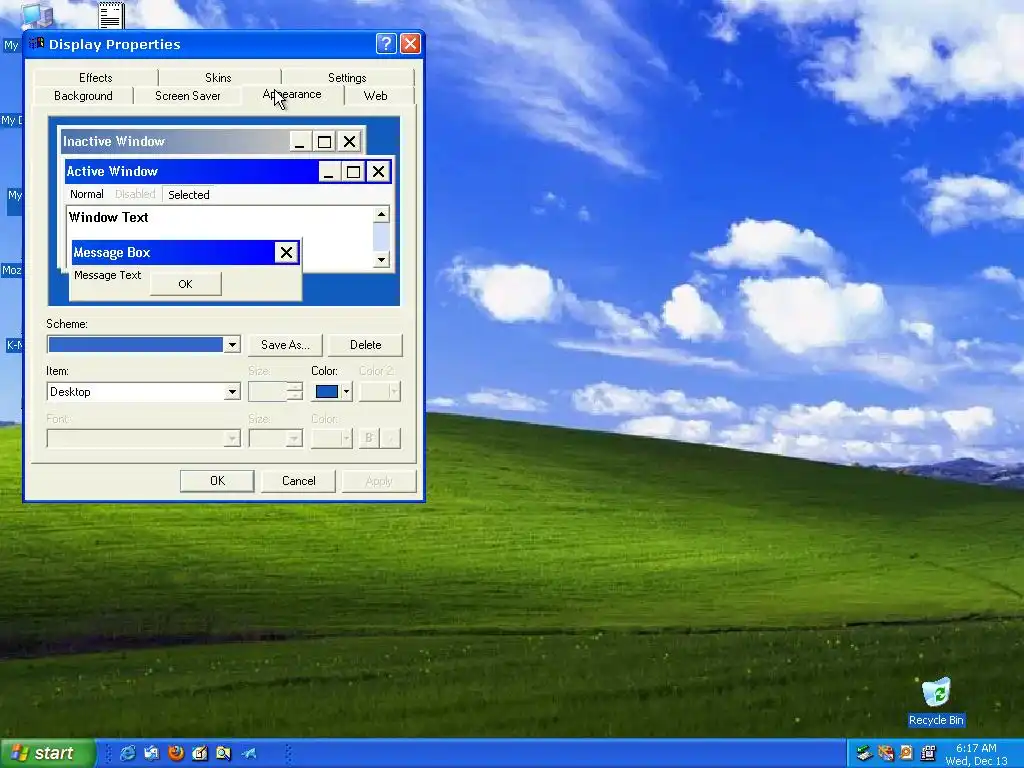
Task: Open the item Color picker dropdown arrow
Action: 346,392
